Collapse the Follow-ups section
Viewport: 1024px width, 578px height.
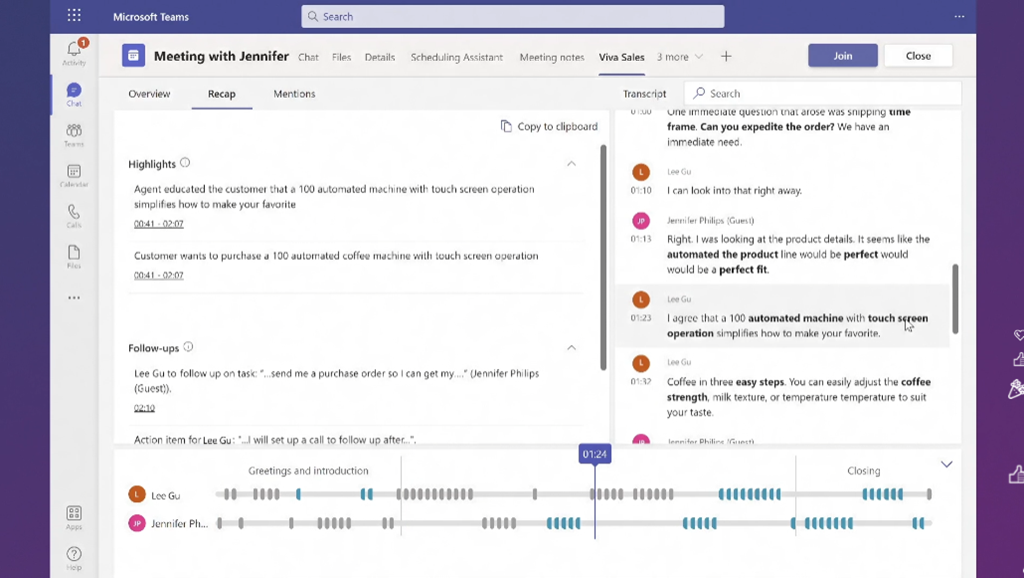coord(571,348)
